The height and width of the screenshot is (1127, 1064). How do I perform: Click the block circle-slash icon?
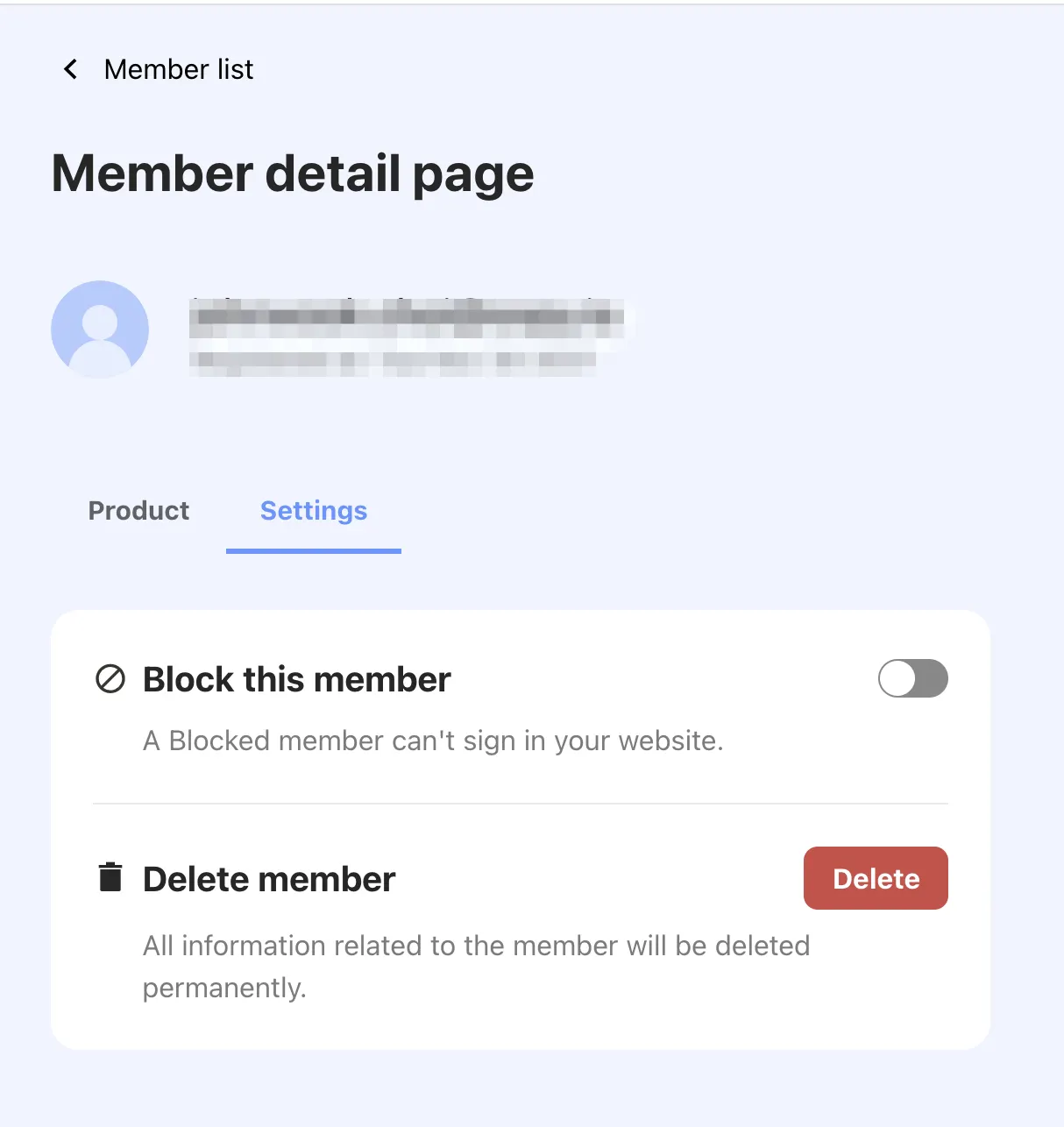(x=110, y=679)
